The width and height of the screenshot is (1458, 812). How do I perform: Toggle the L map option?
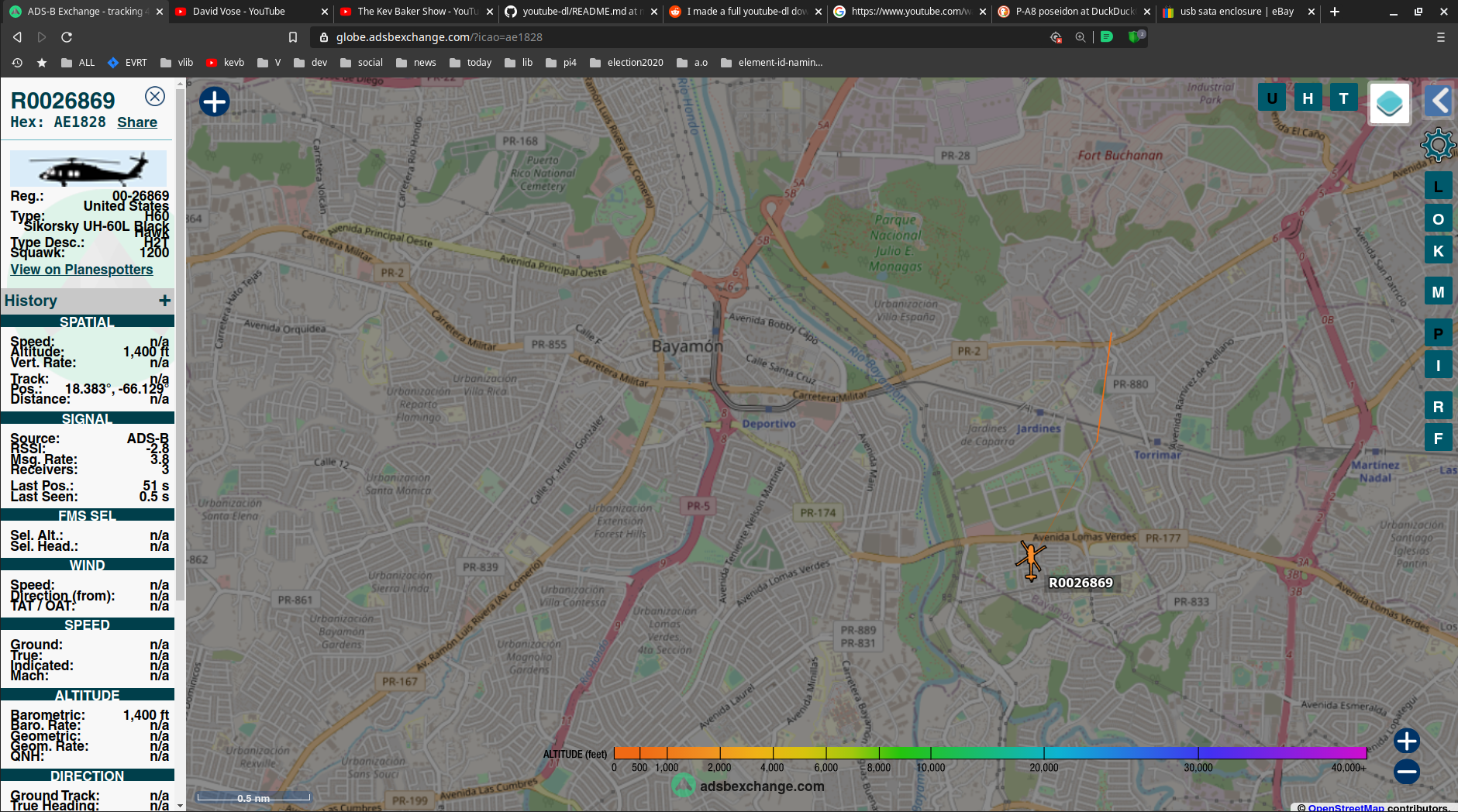click(x=1438, y=187)
